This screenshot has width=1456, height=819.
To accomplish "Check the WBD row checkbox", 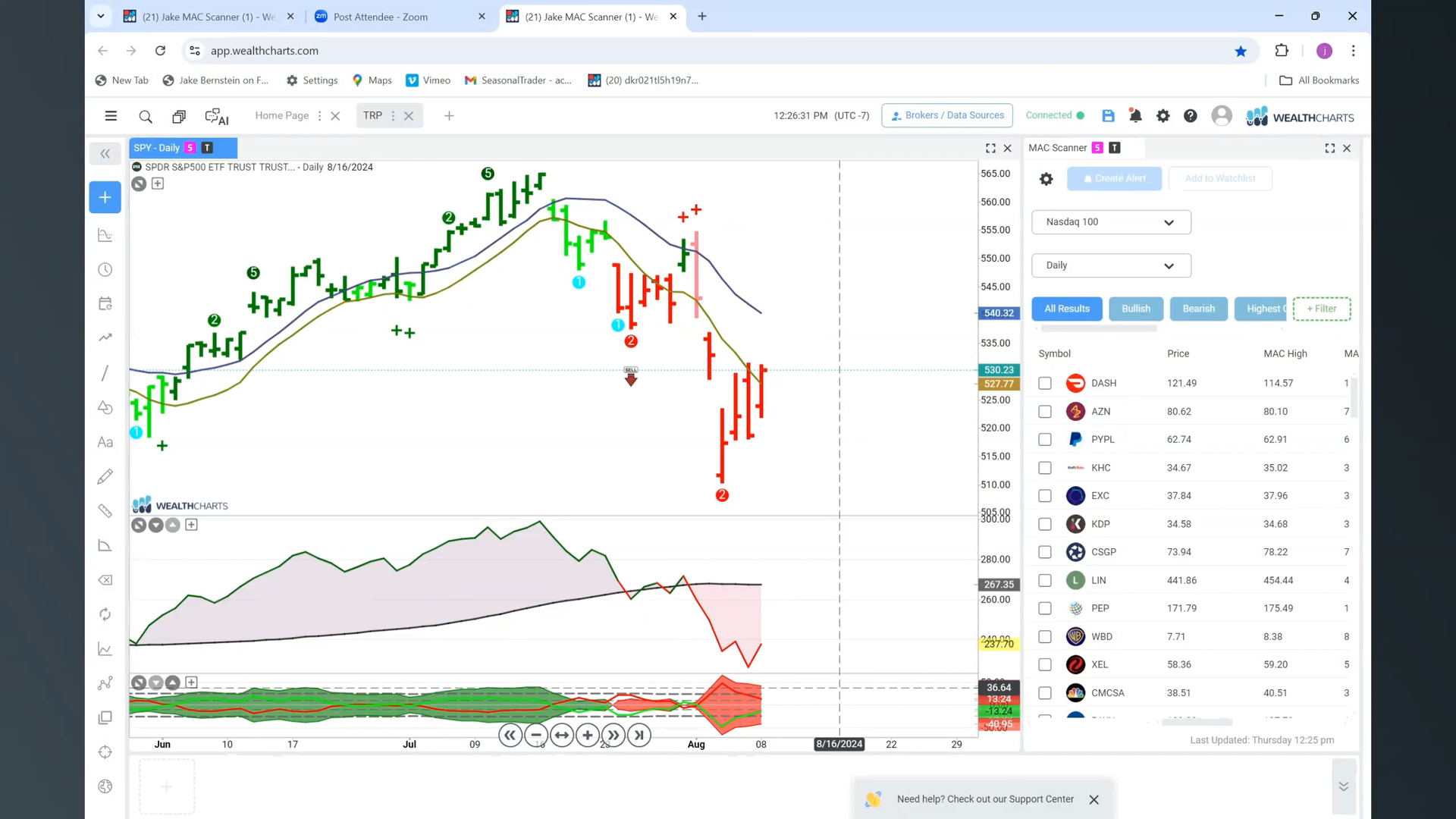I will tap(1045, 637).
